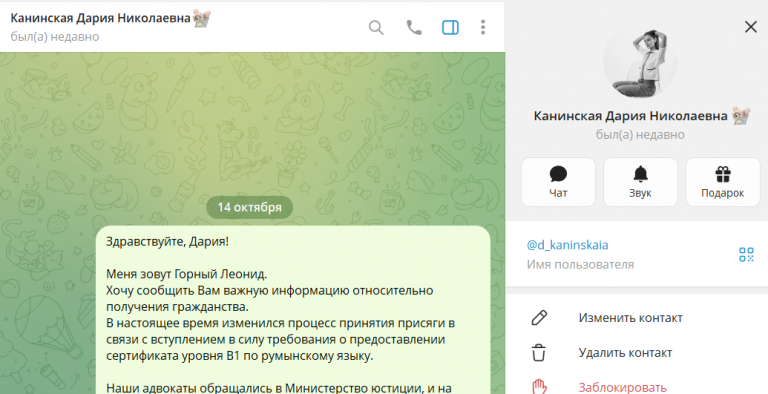
Task: Click the message text 'Здравствуйте, Дария!'
Action: tap(168, 242)
